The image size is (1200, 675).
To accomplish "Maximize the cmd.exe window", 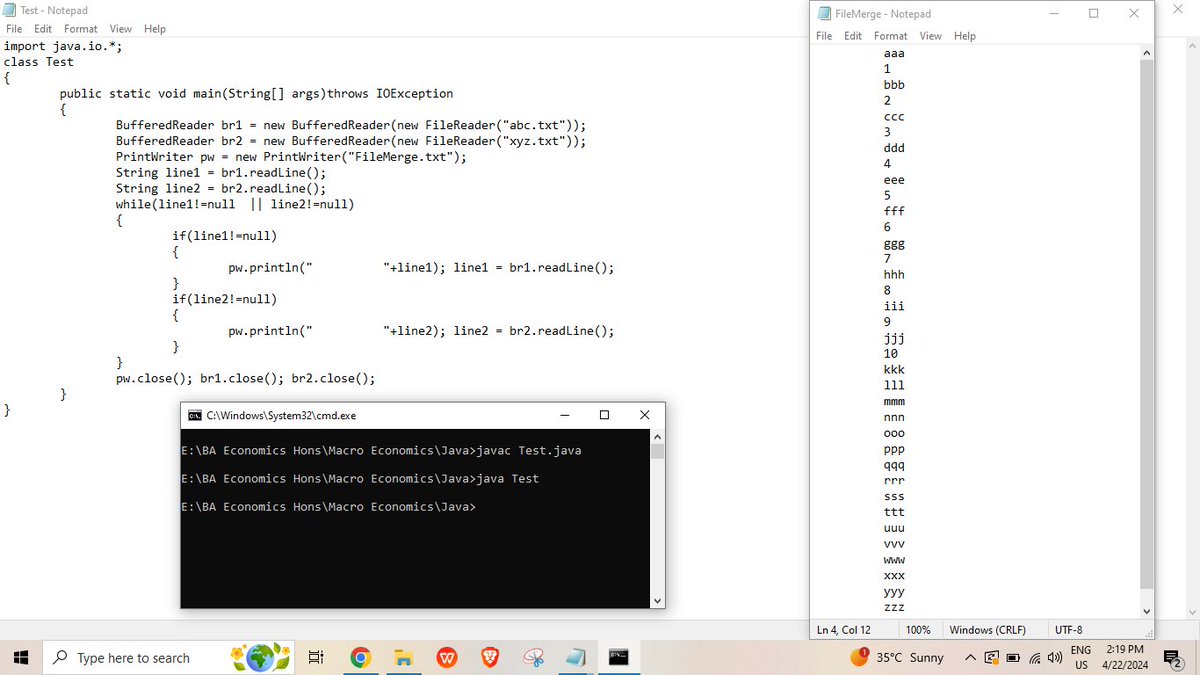I will pyautogui.click(x=604, y=415).
